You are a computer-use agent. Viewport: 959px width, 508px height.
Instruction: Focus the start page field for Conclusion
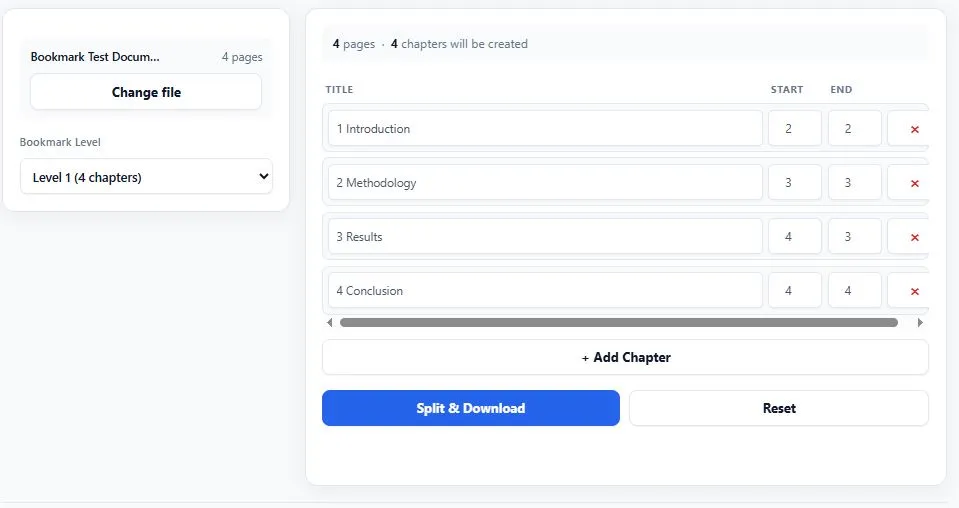pyautogui.click(x=794, y=291)
